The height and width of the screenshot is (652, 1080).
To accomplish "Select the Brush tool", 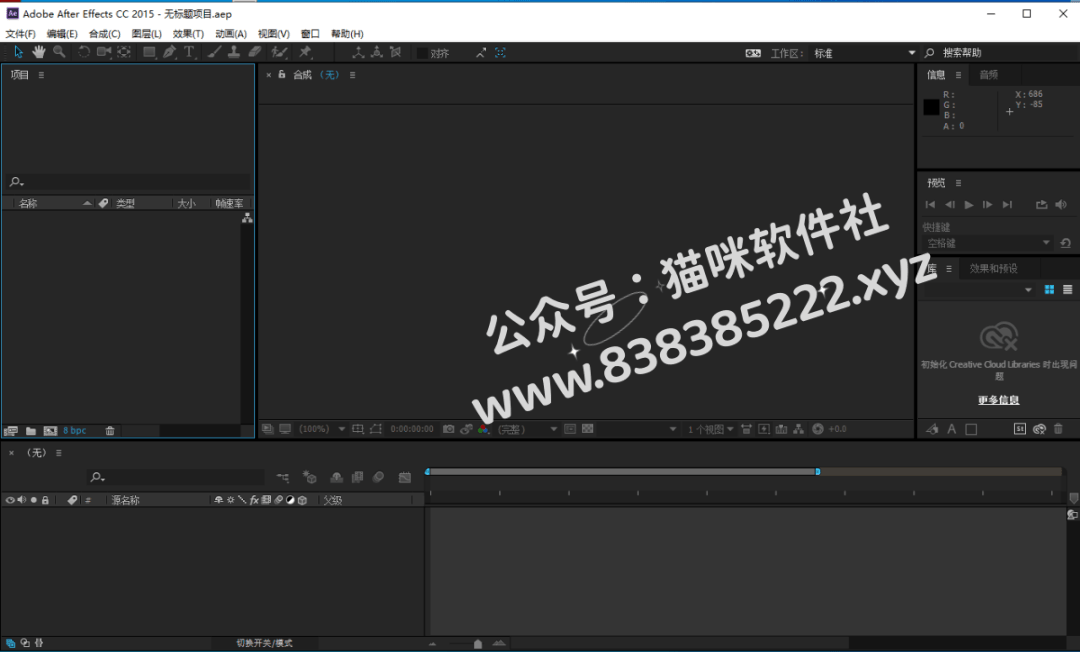I will tap(214, 52).
